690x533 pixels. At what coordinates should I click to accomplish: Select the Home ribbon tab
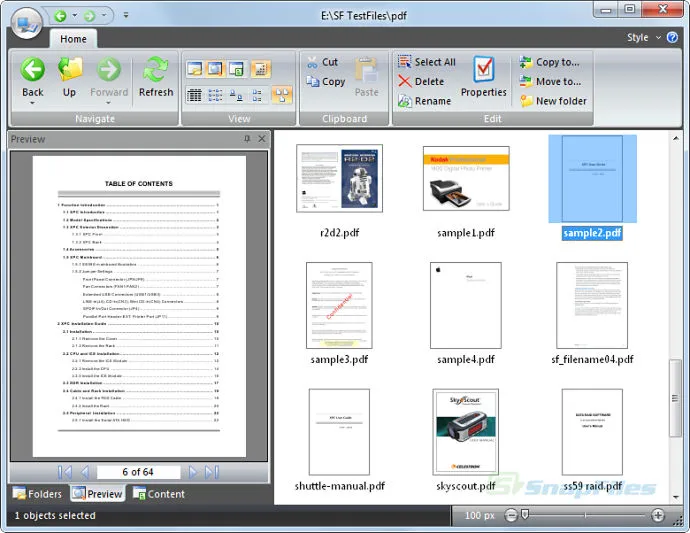point(73,39)
